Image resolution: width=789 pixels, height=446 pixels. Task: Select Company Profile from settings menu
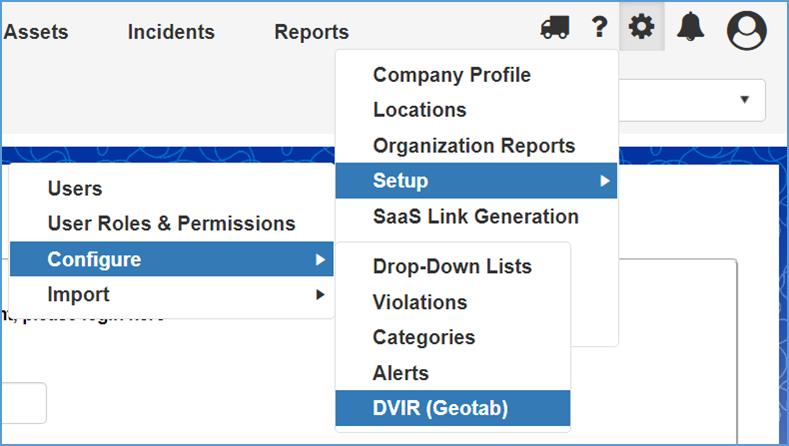pyautogui.click(x=451, y=75)
